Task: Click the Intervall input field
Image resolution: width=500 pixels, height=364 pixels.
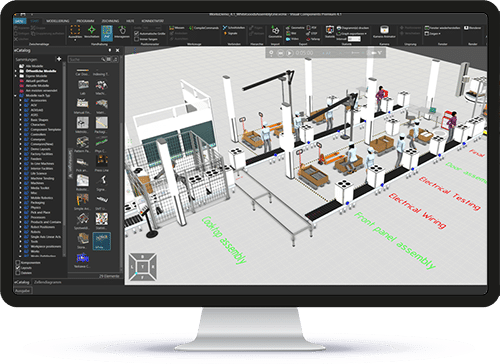Action: (354, 39)
